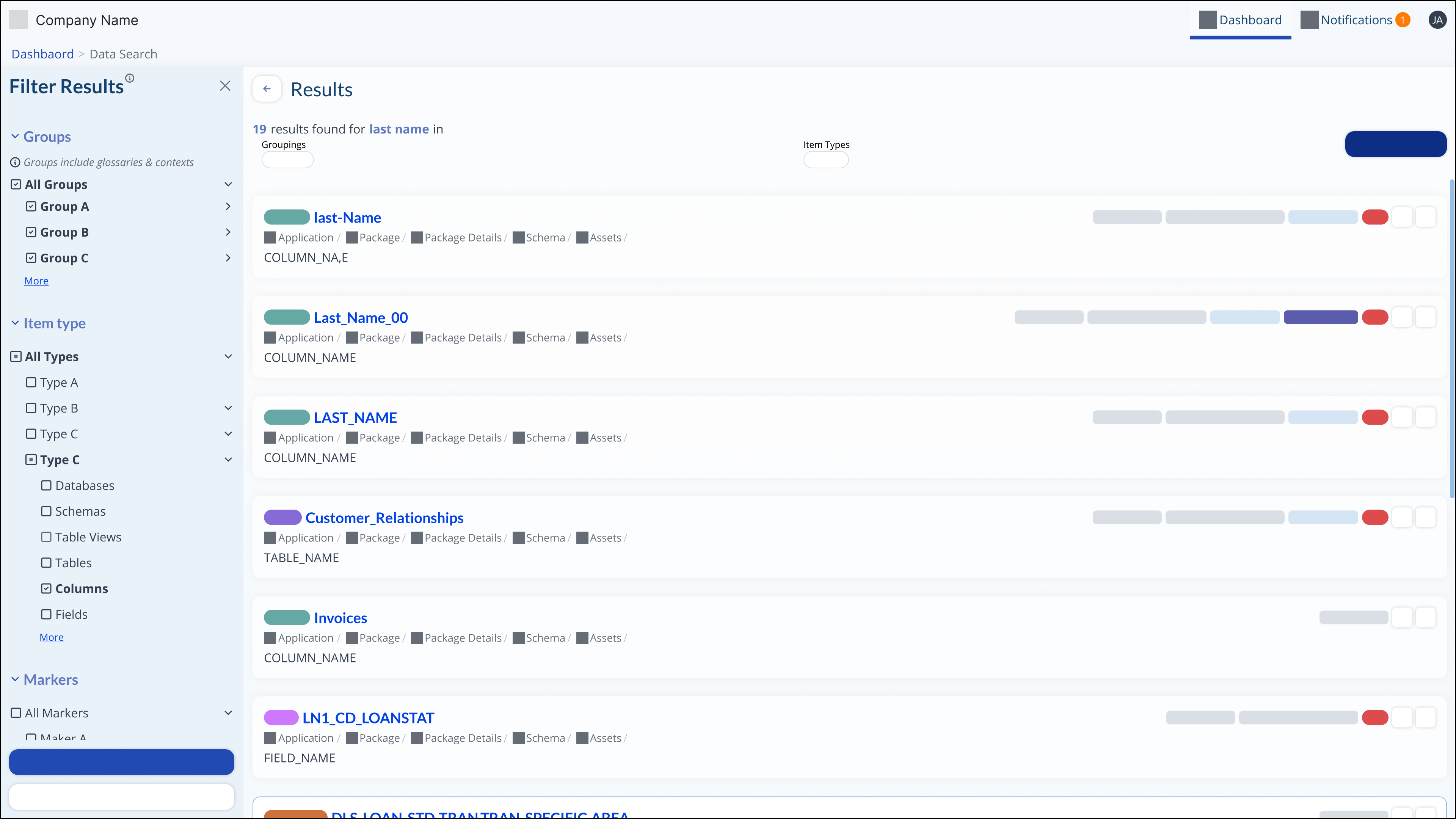
Task: Close the Filter Results panel
Action: (x=225, y=86)
